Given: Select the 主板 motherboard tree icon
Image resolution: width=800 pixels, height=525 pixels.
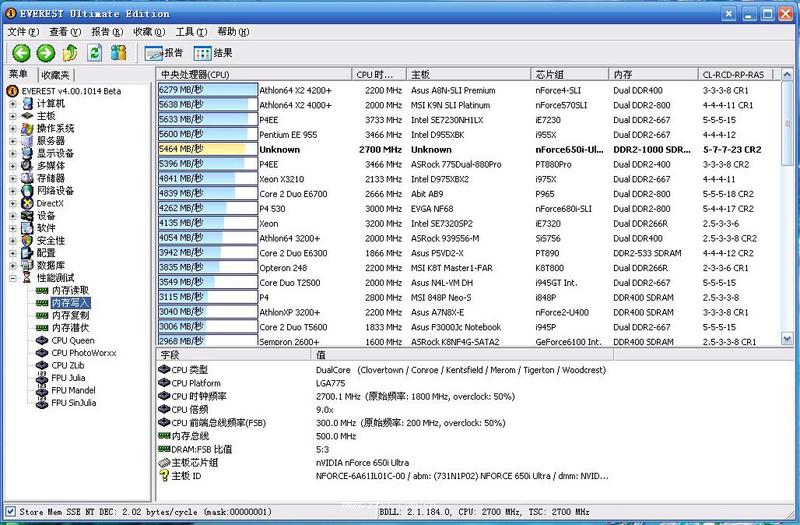Looking at the screenshot, I should pos(27,116).
